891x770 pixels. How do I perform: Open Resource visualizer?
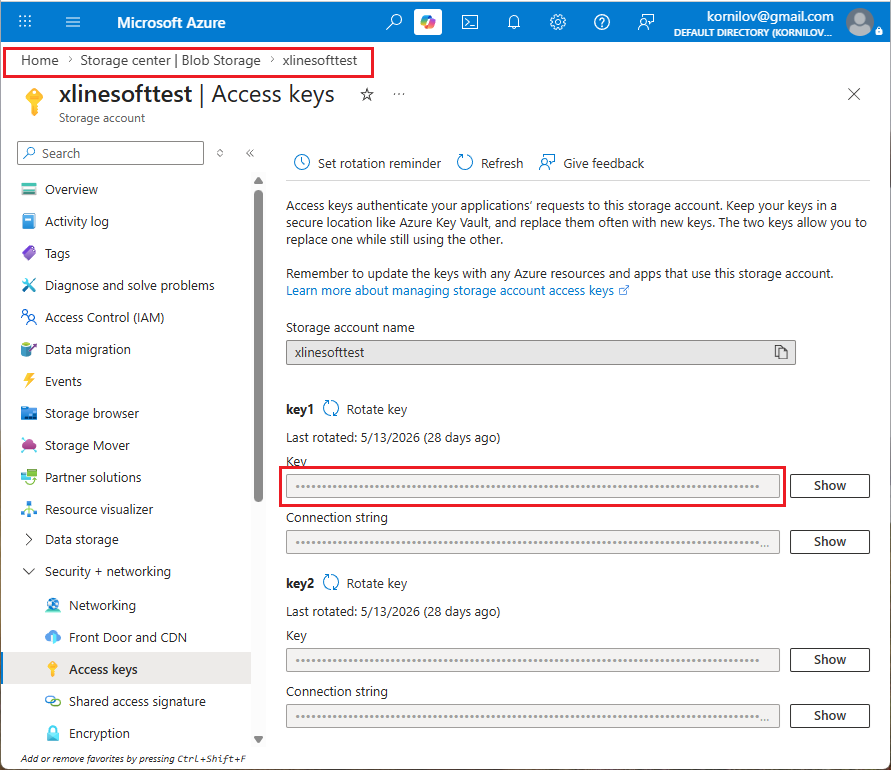[99, 509]
